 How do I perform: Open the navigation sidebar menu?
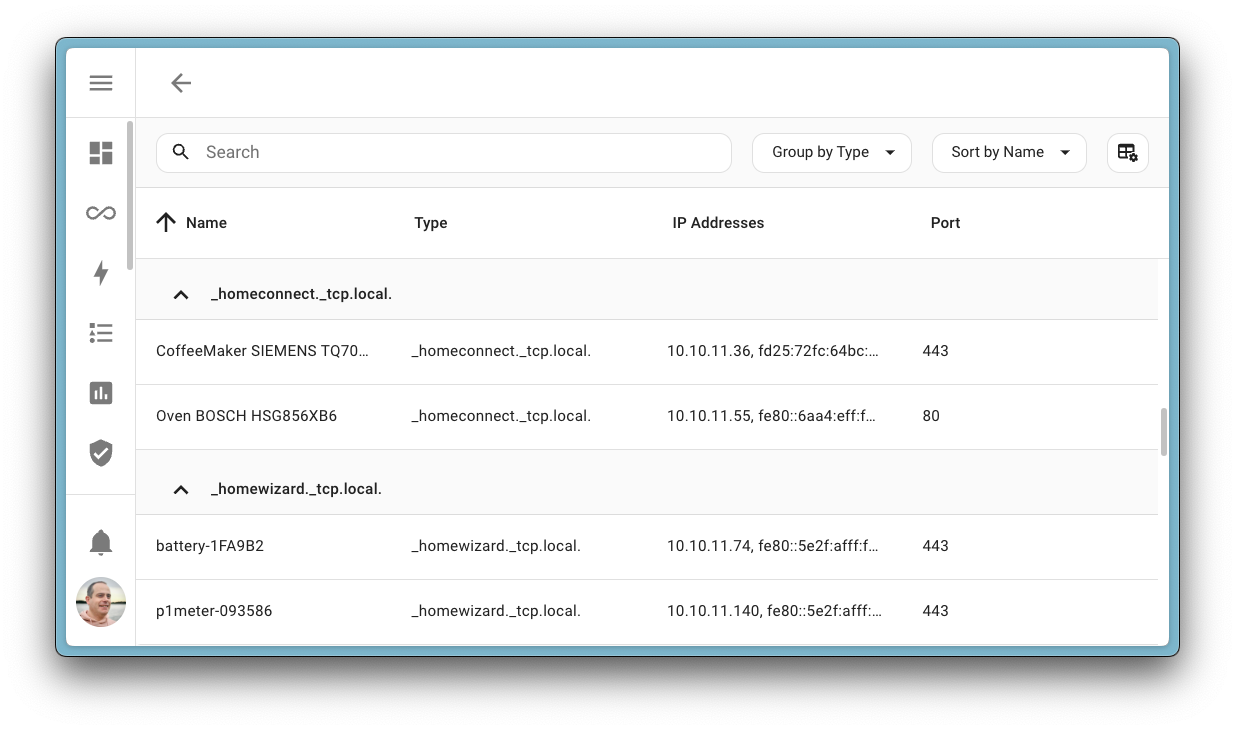(101, 83)
